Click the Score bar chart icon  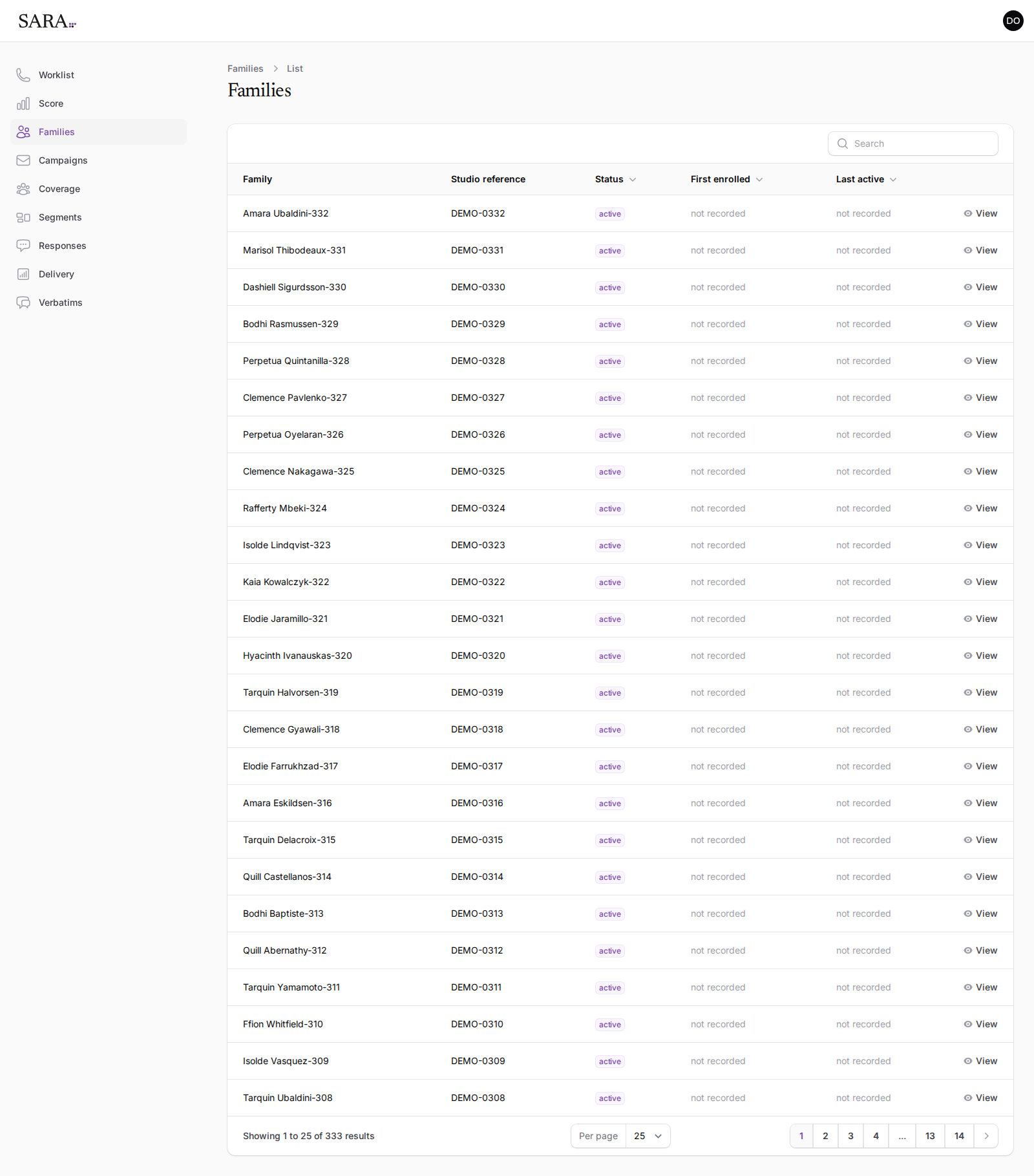pos(23,103)
